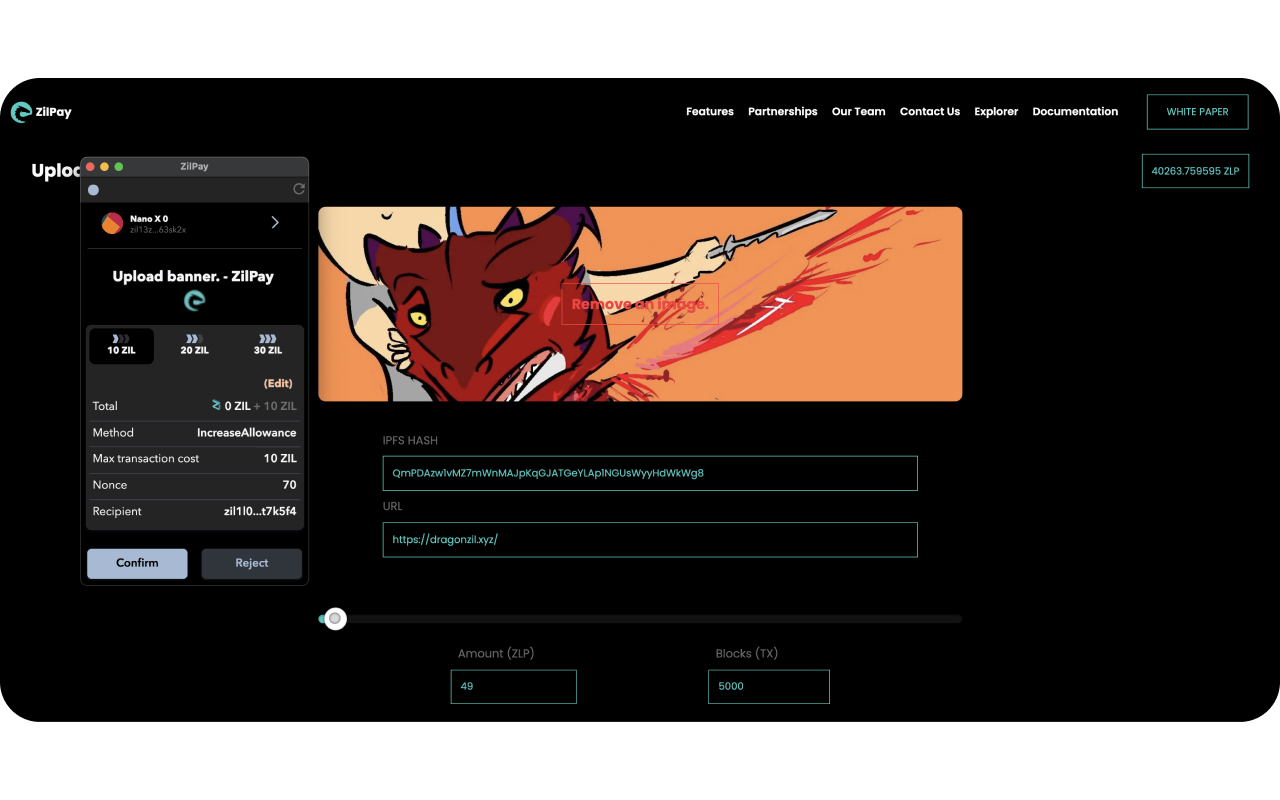Reload the ZilPay popup via refresh icon

coord(298,189)
